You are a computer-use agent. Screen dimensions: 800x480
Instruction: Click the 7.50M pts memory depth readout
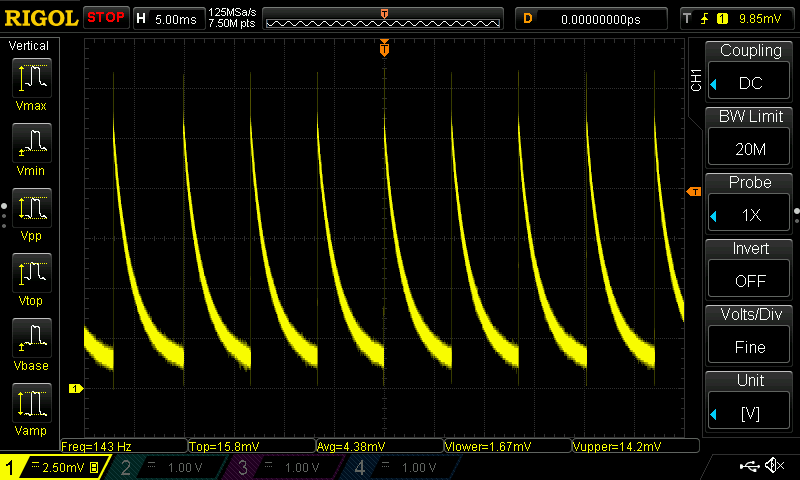pos(232,23)
